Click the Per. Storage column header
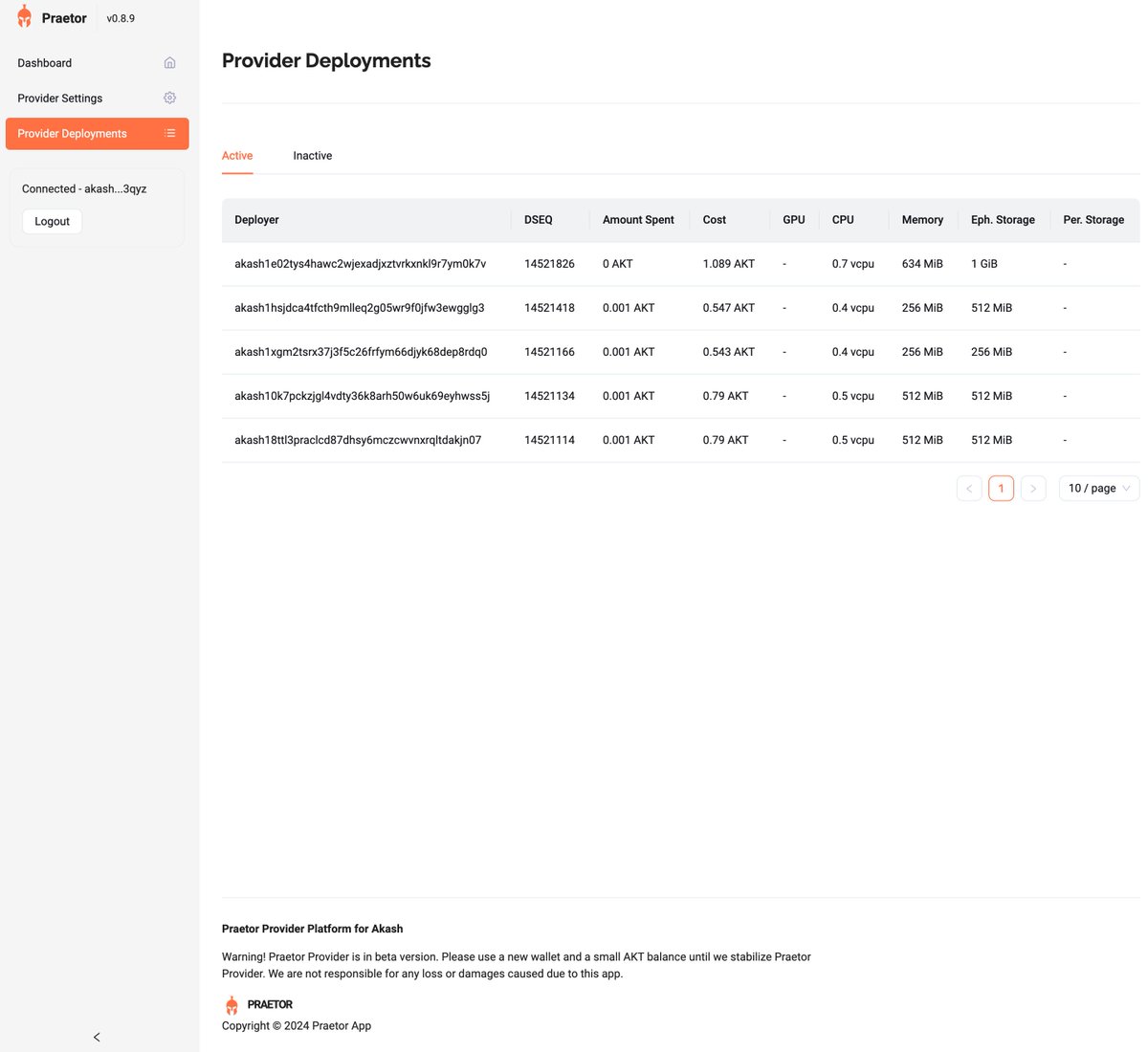Viewport: 1148px width, 1052px height. pyautogui.click(x=1093, y=220)
